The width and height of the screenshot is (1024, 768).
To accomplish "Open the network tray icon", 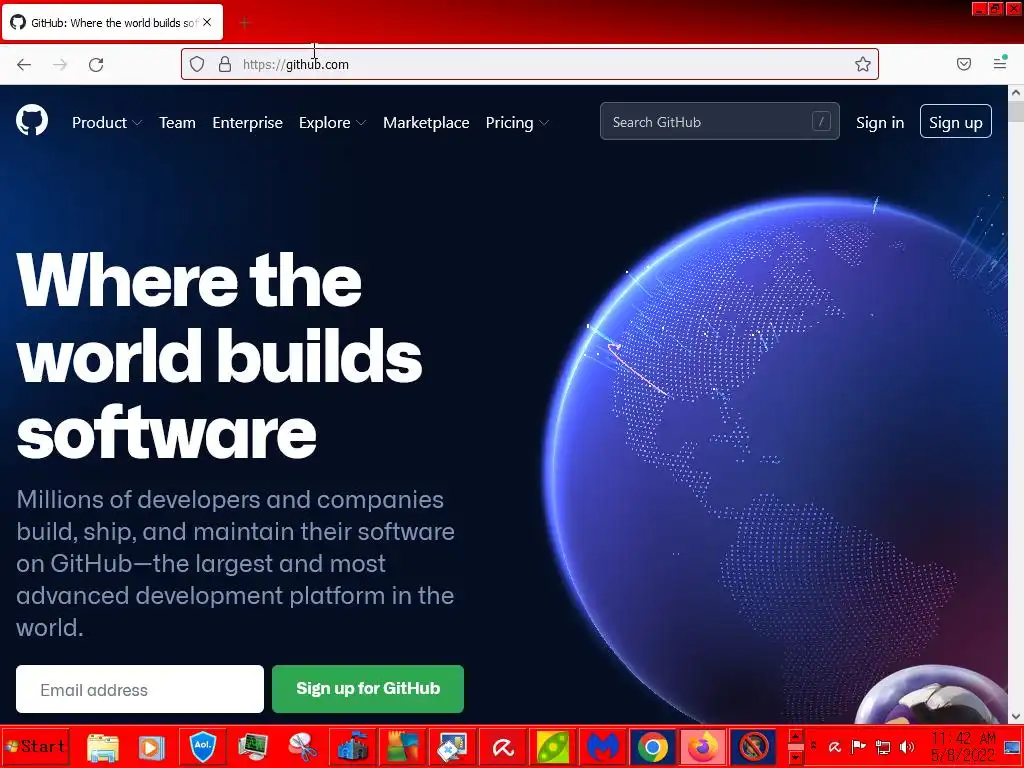I will click(x=883, y=746).
